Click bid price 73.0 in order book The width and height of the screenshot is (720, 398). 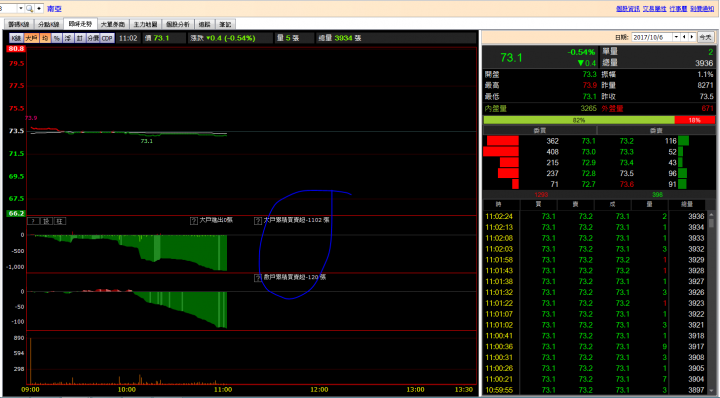(x=588, y=151)
